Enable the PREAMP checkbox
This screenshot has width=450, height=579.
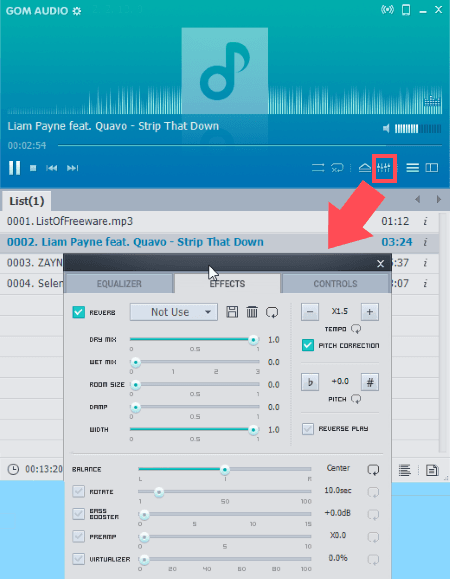78,537
